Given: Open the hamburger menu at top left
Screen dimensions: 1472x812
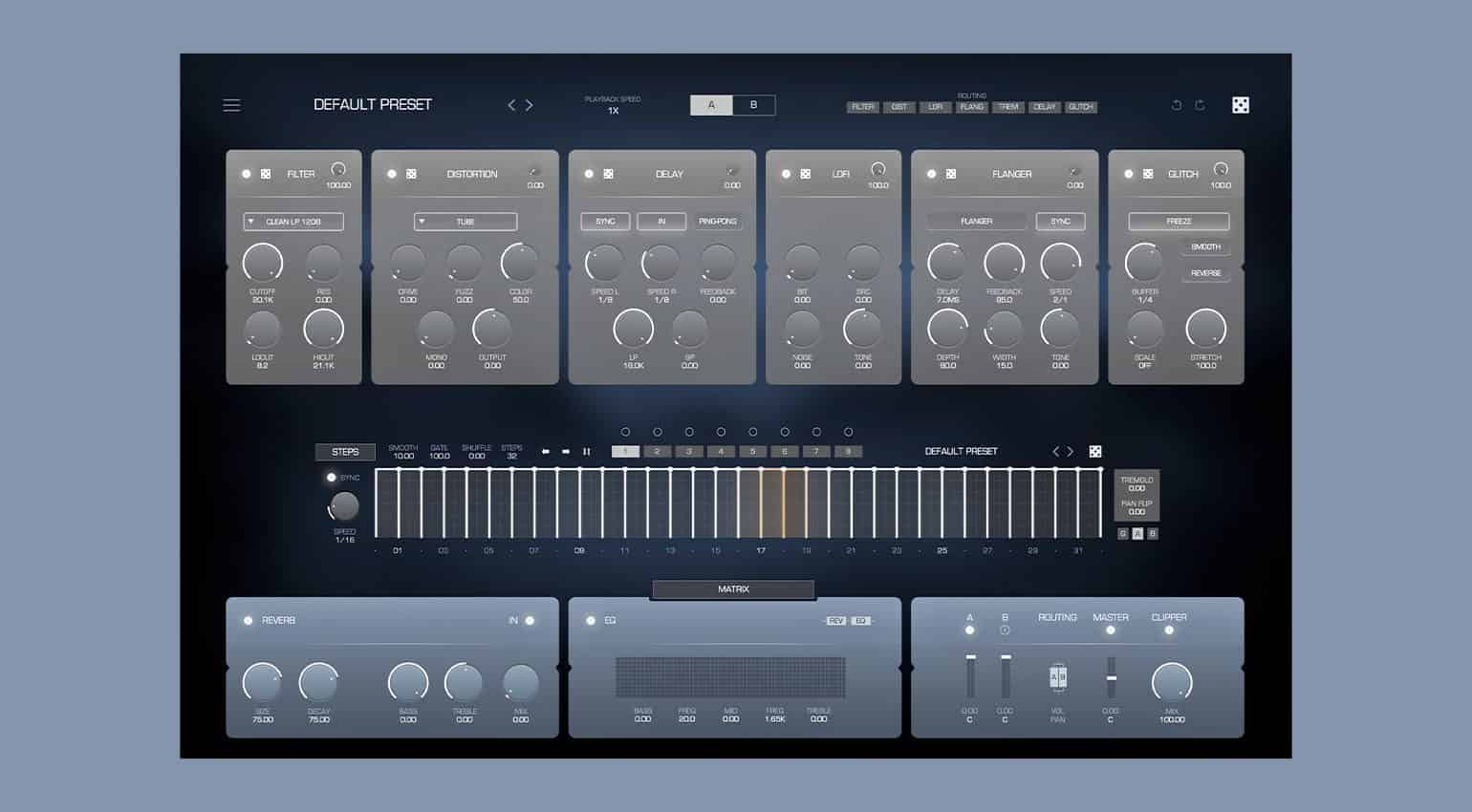Looking at the screenshot, I should coord(231,105).
